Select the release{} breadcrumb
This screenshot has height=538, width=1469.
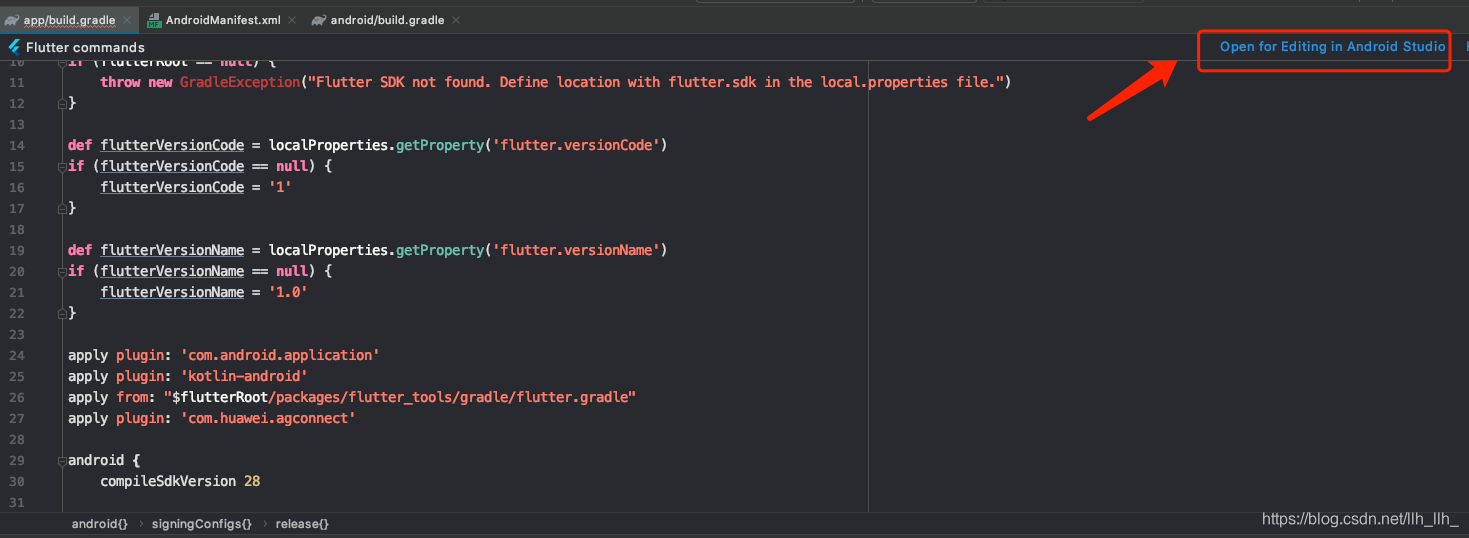pyautogui.click(x=302, y=524)
